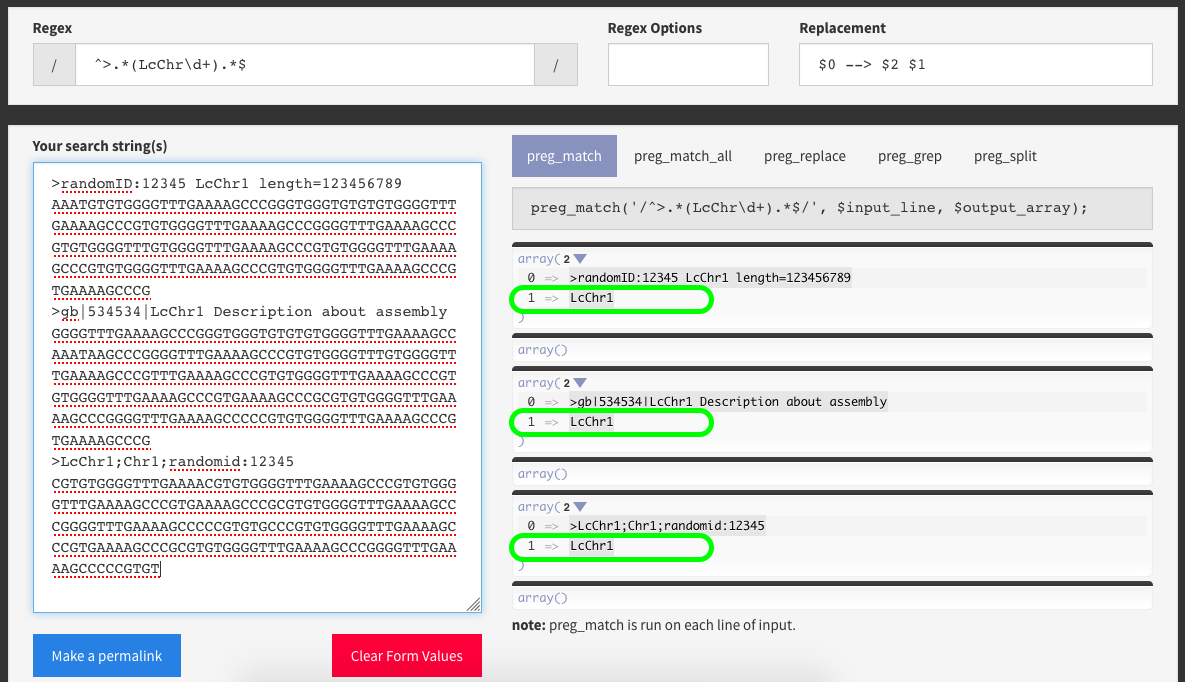The image size is (1185, 682).
Task: Click the Make a permalink button
Action: click(x=107, y=656)
